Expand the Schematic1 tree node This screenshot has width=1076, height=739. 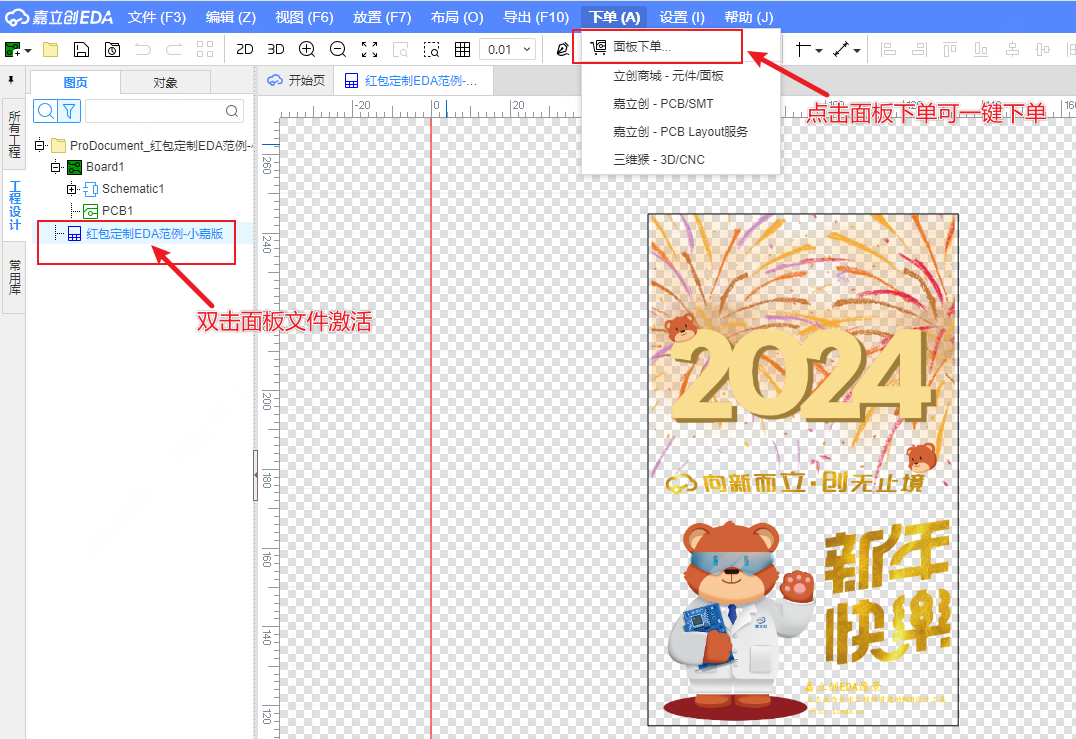tap(71, 189)
